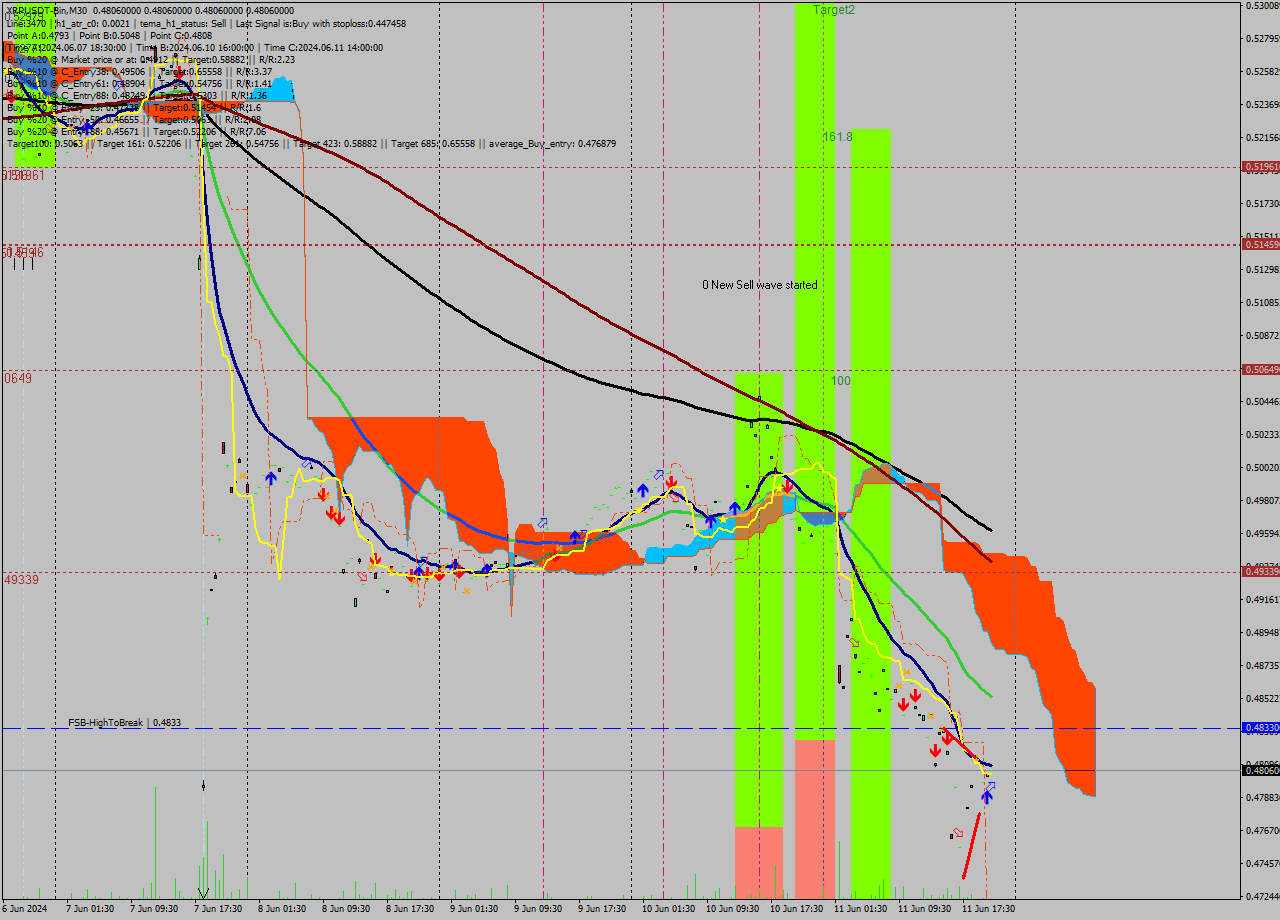Click the "10 Jun 17:30" time label

[796, 909]
